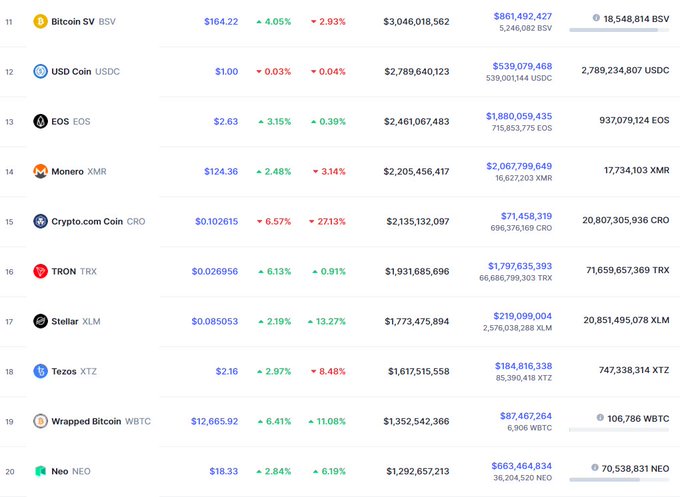Click the $184,816,338 Tezos volume
680x497 pixels.
pyautogui.click(x=523, y=366)
